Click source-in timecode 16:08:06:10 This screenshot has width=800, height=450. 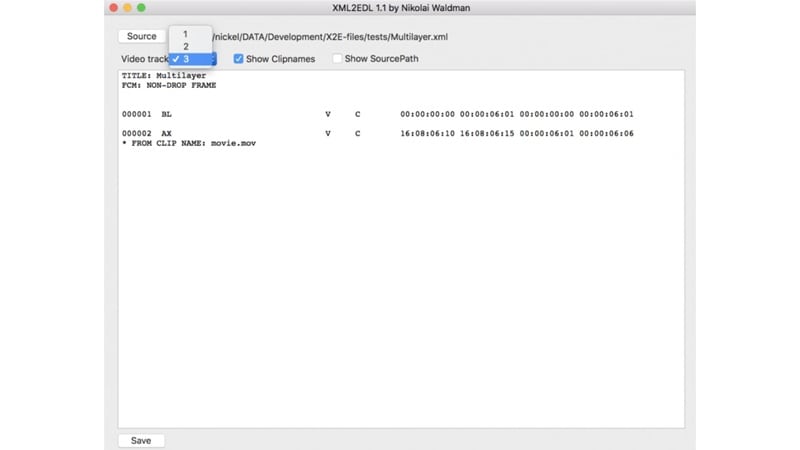[427, 134]
